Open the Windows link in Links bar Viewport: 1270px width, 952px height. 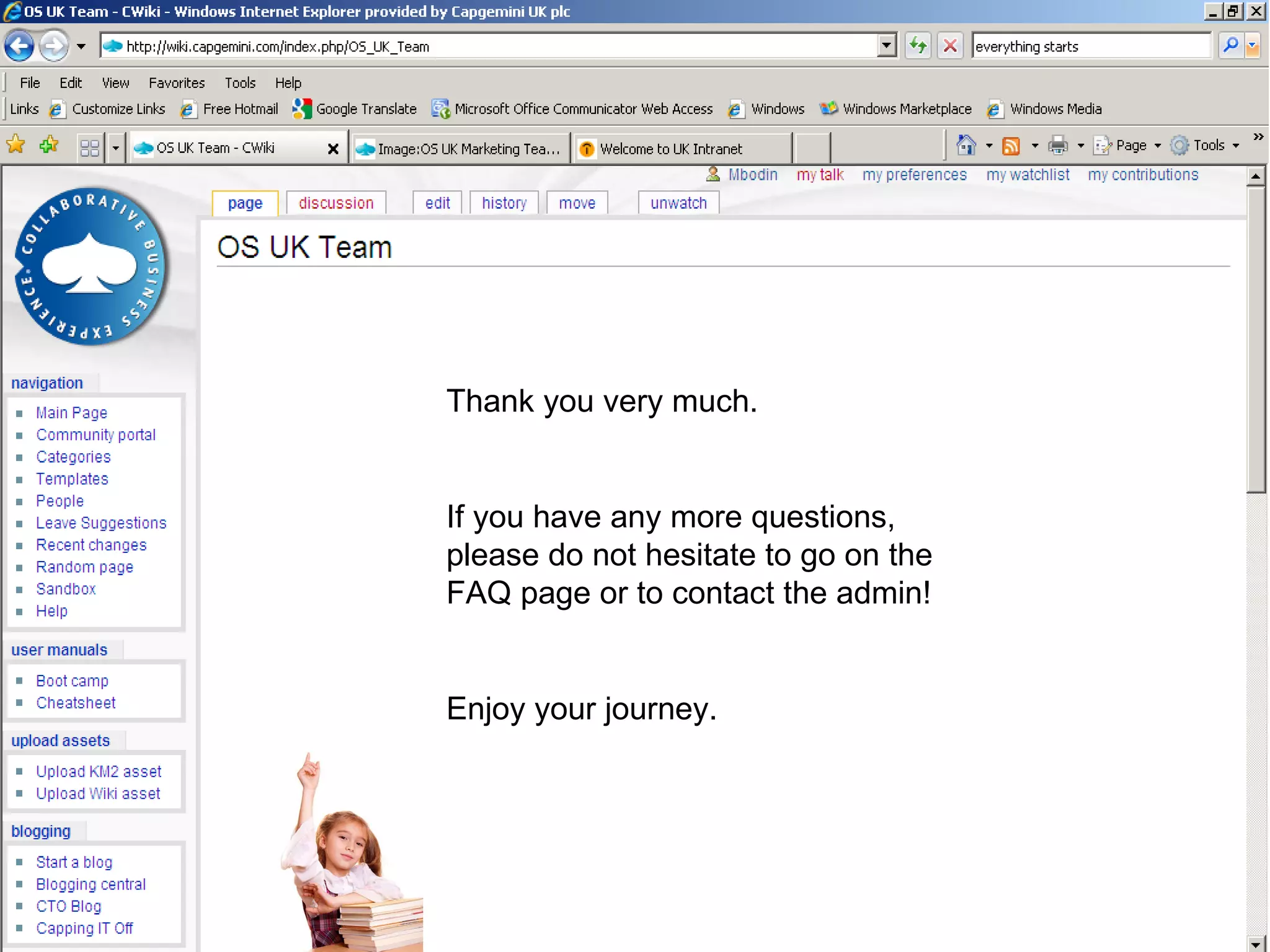767,109
